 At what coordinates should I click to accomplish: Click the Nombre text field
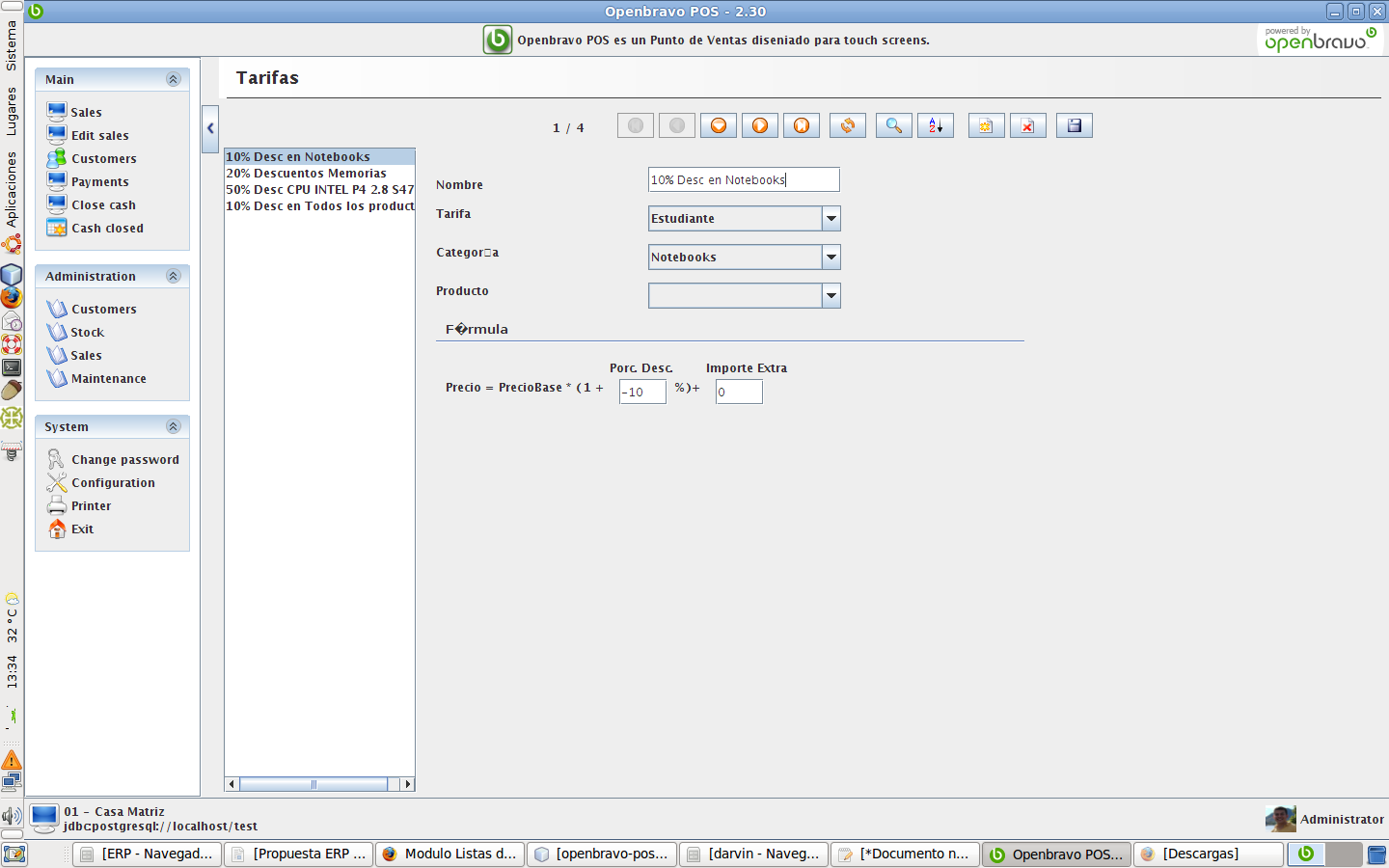pyautogui.click(x=744, y=179)
